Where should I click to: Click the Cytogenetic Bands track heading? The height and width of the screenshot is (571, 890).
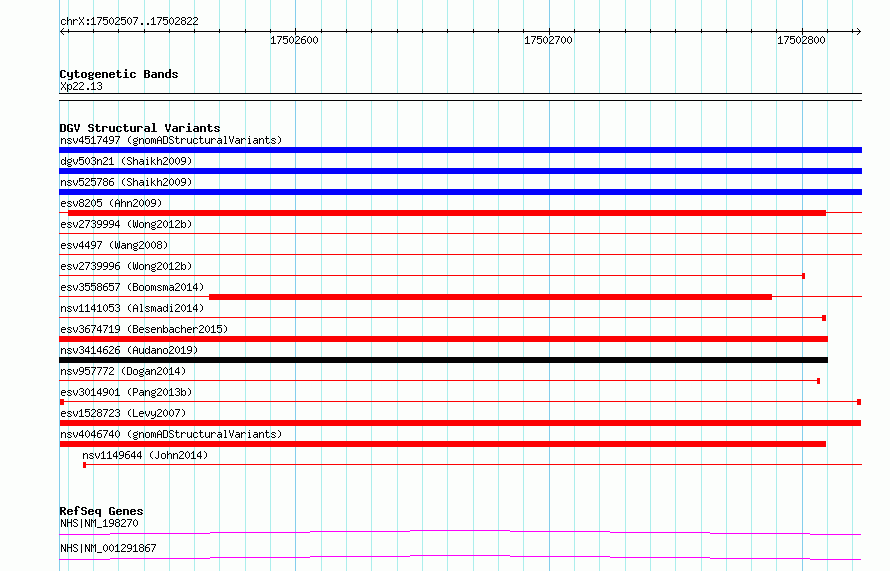tap(119, 74)
